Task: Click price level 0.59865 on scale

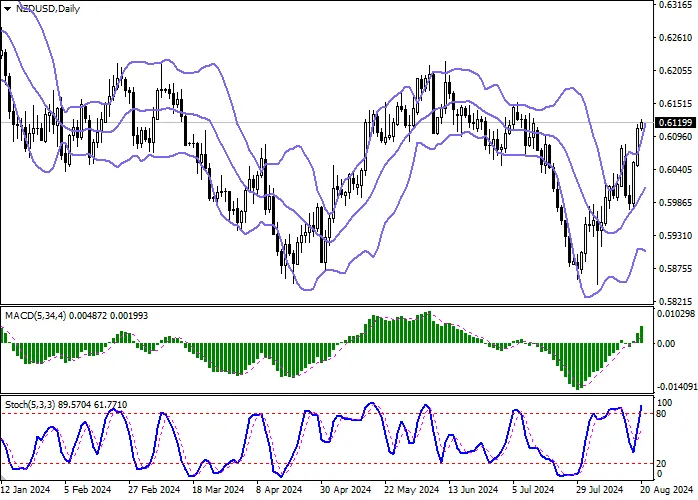Action: 675,203
